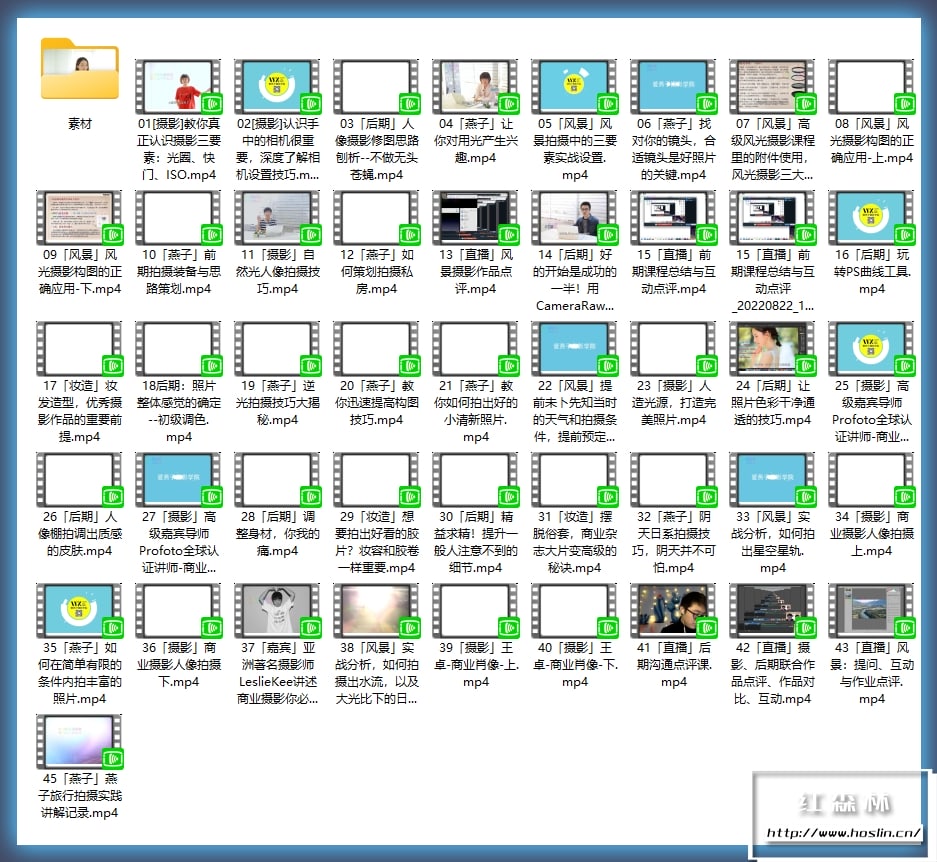Screen dimensions: 937x862
Task: Select 14「后期」好的开始是成功的一半 video
Action: pos(574,218)
